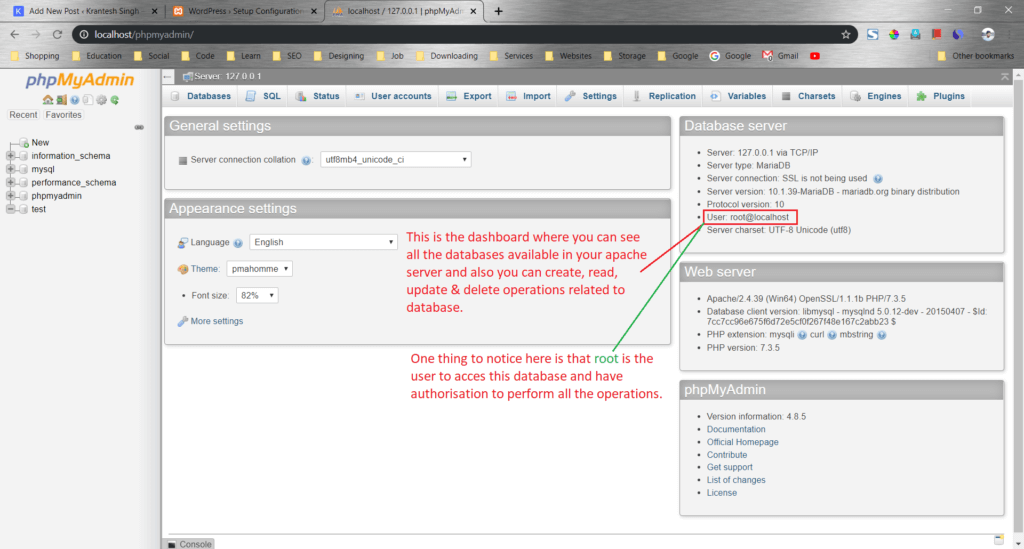Expand the phpmyadmin database node
Viewport: 1024px width, 549px height.
pyautogui.click(x=10, y=196)
